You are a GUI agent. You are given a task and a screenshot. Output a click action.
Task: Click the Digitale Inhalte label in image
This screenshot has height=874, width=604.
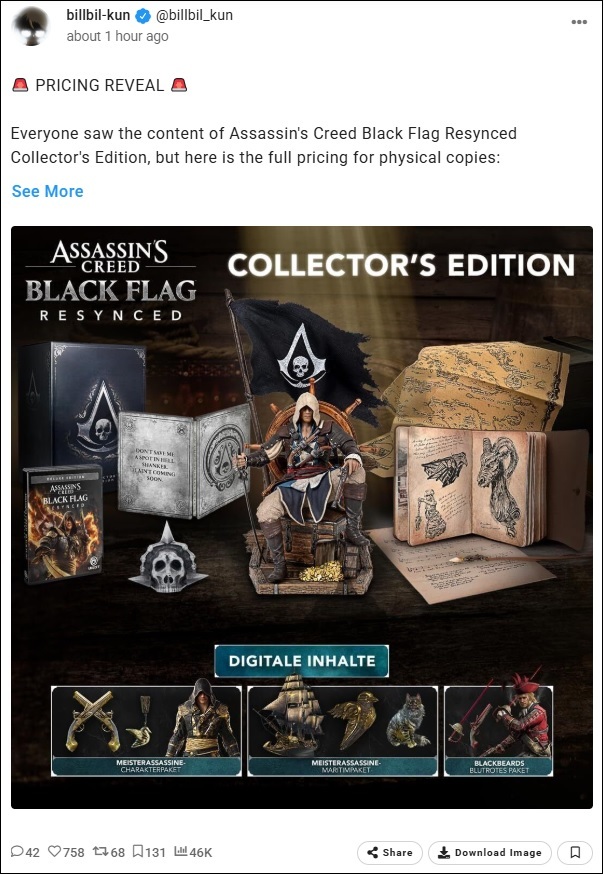point(301,661)
